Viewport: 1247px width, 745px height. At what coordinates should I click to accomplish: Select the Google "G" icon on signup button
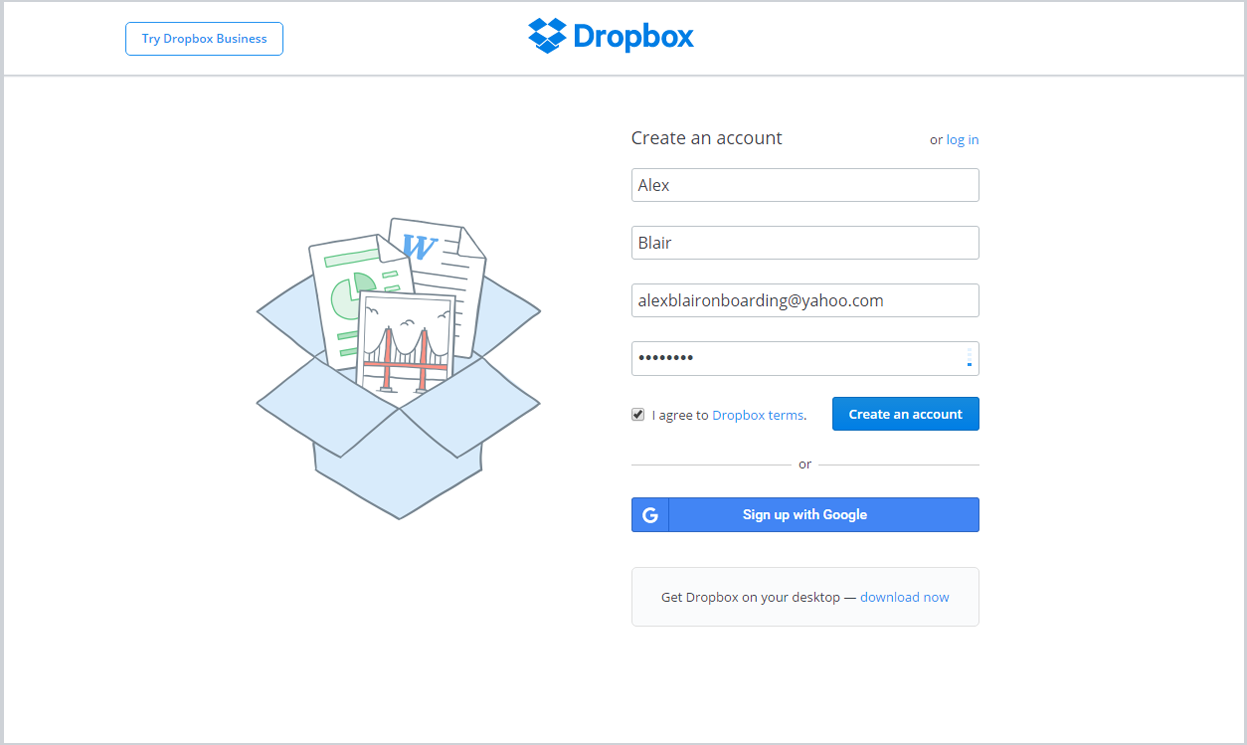point(648,514)
